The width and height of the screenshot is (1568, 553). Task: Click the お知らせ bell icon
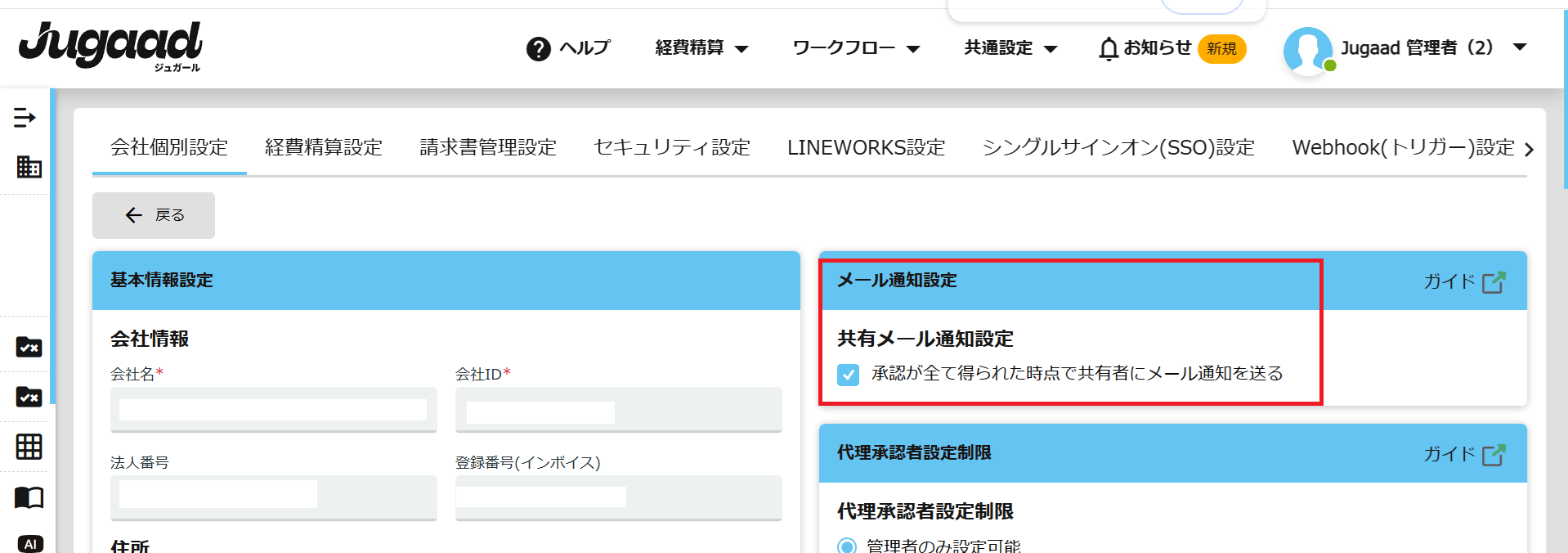[1108, 49]
